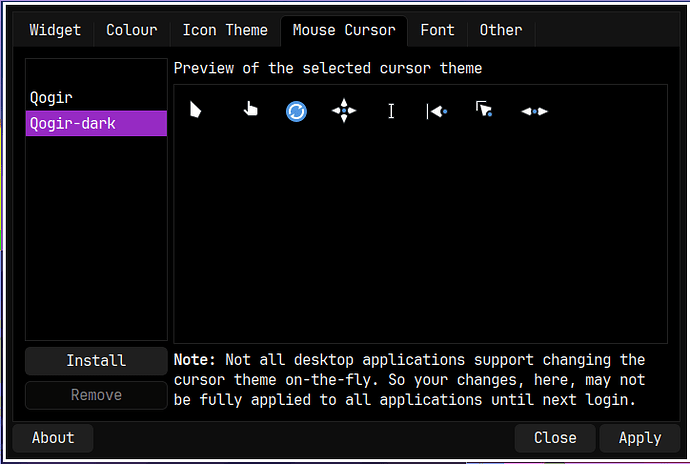Select the Qogir-dark cursor theme
The image size is (690, 464).
96,123
